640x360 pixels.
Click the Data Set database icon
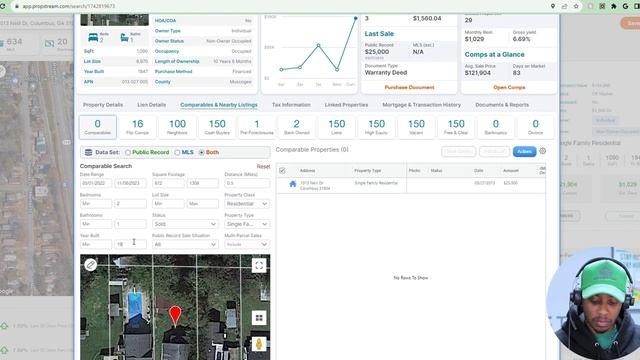[x=88, y=152]
